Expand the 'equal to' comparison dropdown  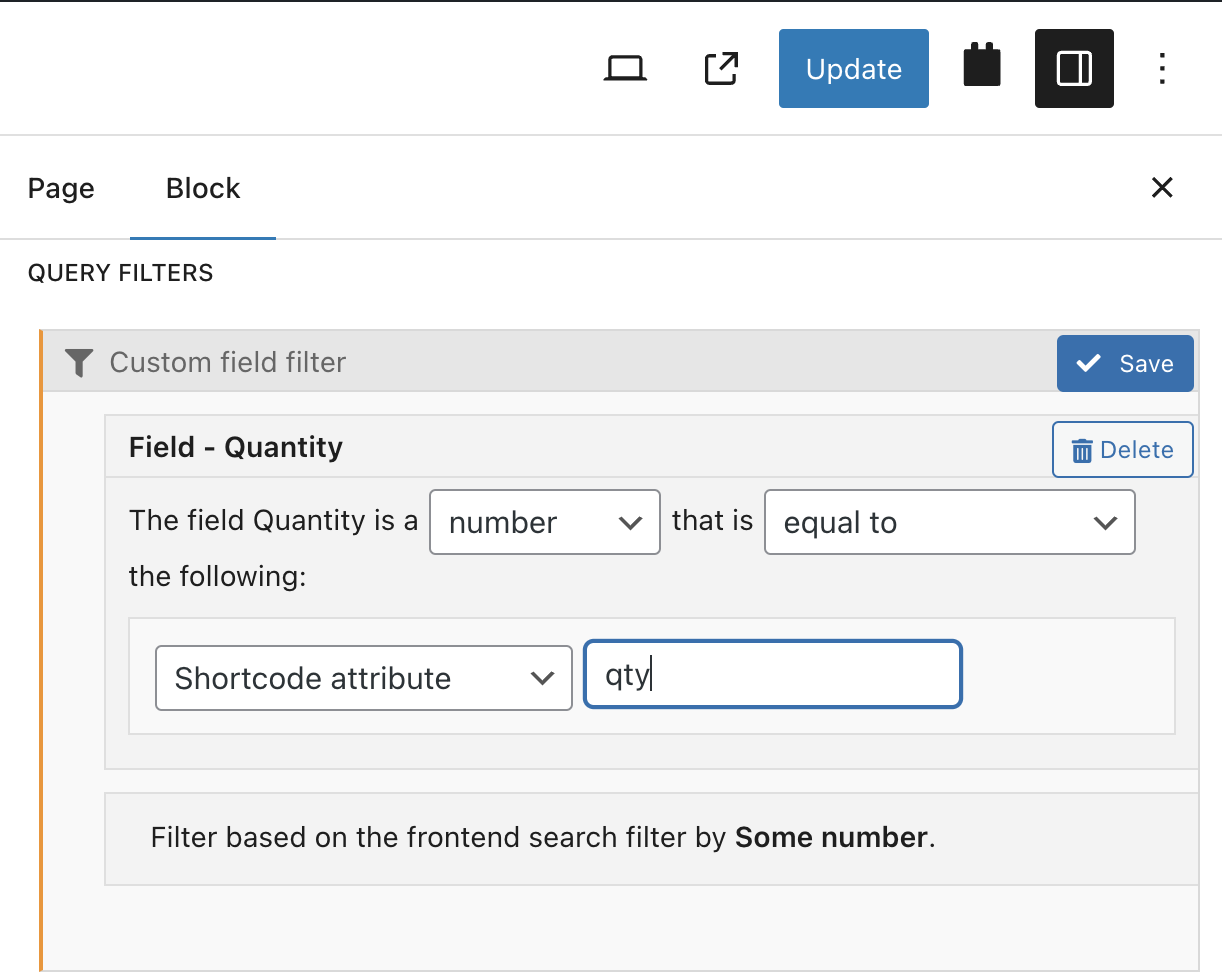(x=950, y=522)
